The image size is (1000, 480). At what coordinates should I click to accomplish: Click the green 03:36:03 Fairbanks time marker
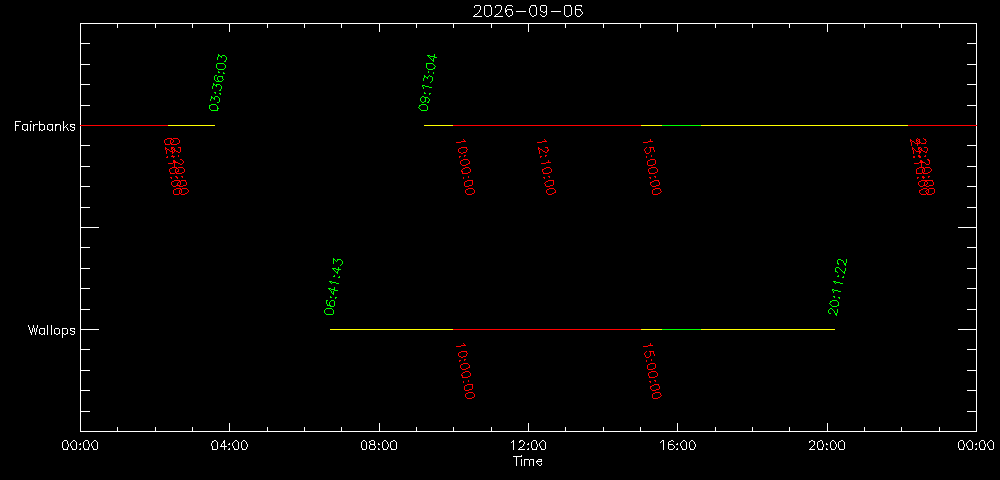(x=218, y=83)
